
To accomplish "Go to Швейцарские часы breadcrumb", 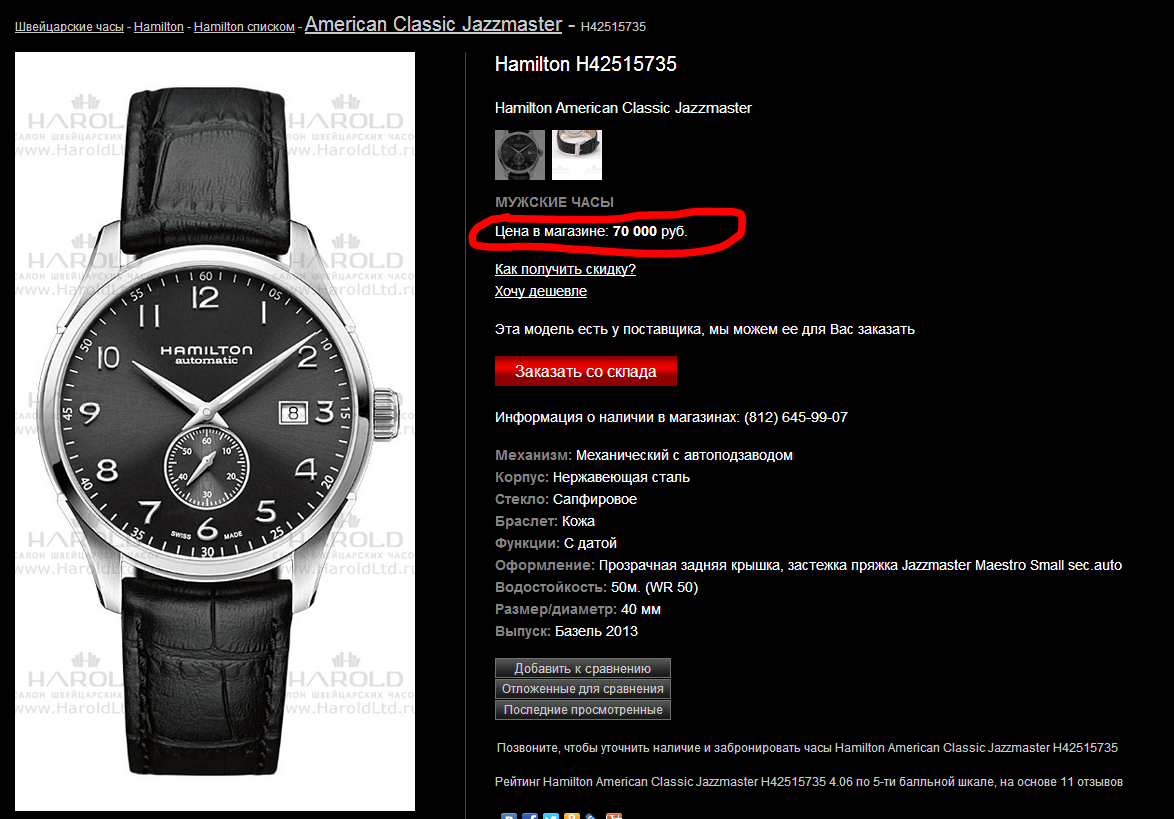I will coord(69,27).
